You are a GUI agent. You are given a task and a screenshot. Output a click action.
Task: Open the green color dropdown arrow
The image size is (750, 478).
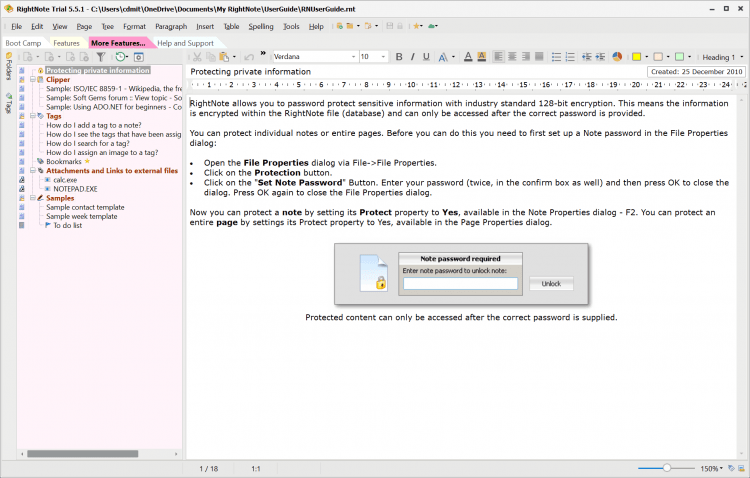pos(689,57)
